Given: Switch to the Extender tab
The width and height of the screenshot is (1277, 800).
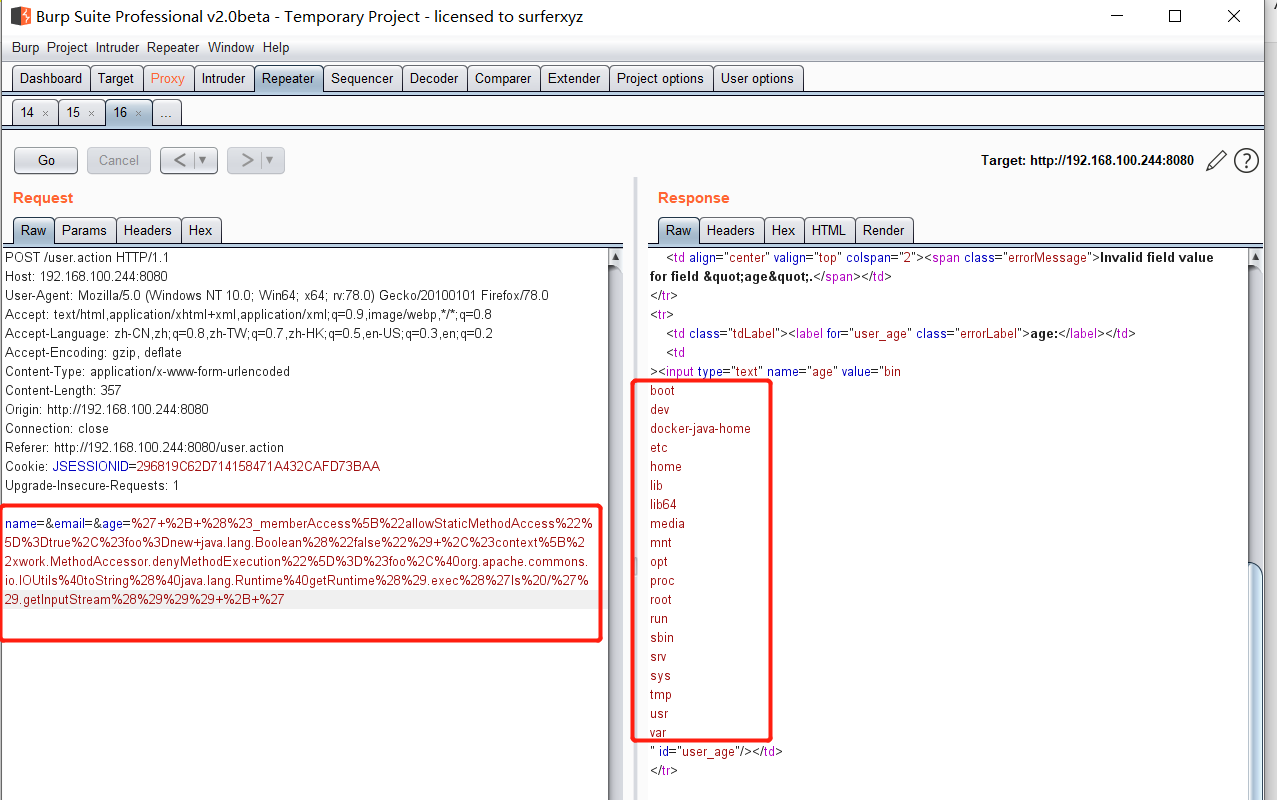Looking at the screenshot, I should click(574, 79).
